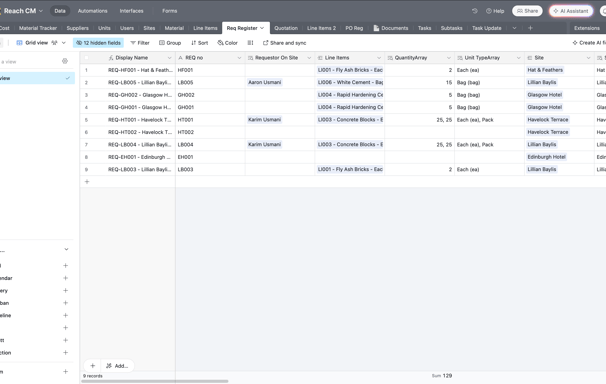Collapse the create view section chevron
Image resolution: width=606 pixels, height=384 pixels.
coord(66,250)
